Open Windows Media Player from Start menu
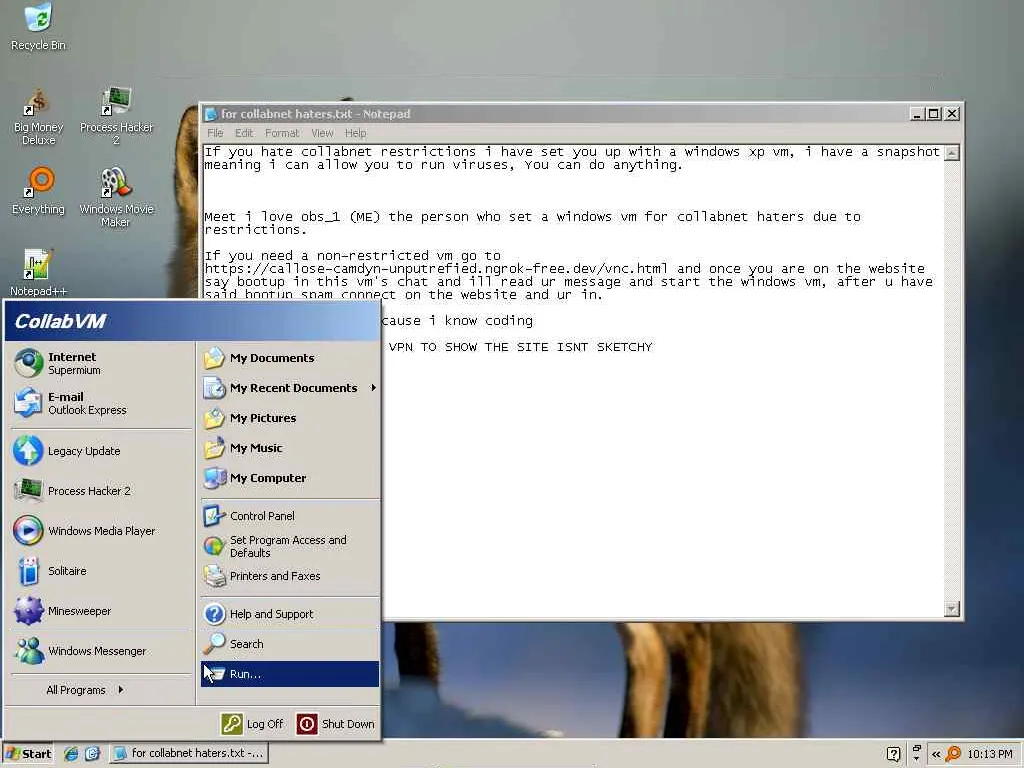 pos(101,530)
